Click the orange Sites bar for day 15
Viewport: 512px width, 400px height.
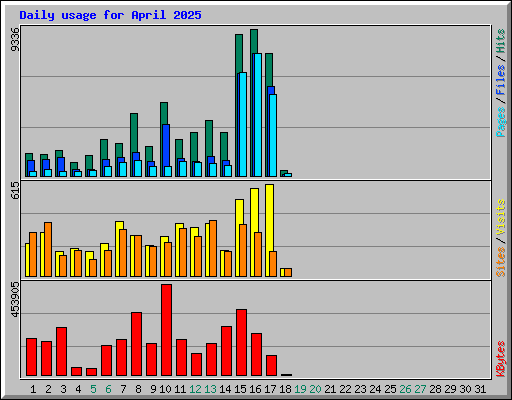pyautogui.click(x=243, y=250)
